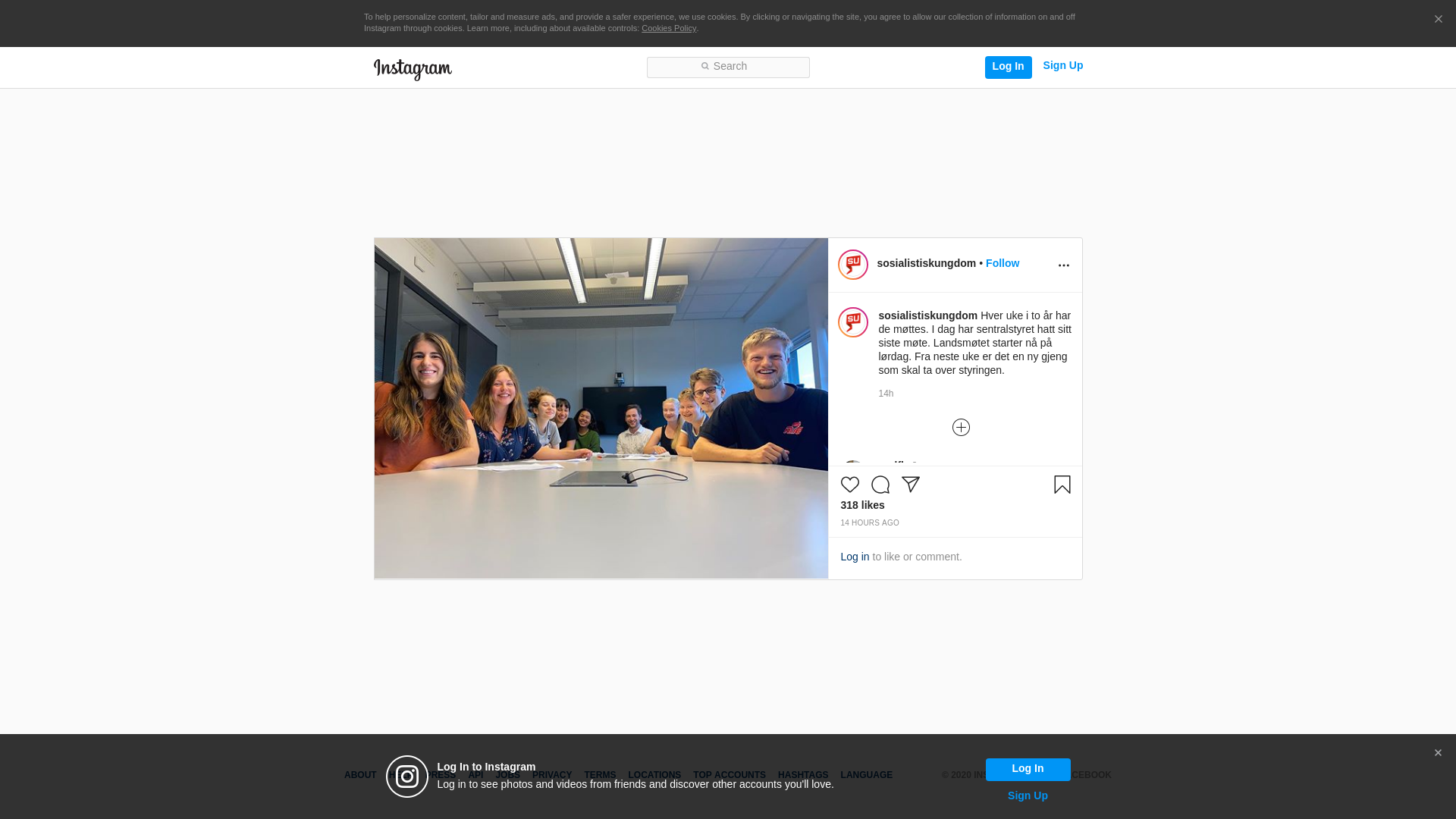1456x819 pixels.
Task: Open the three-dot more options menu
Action: tap(1063, 265)
